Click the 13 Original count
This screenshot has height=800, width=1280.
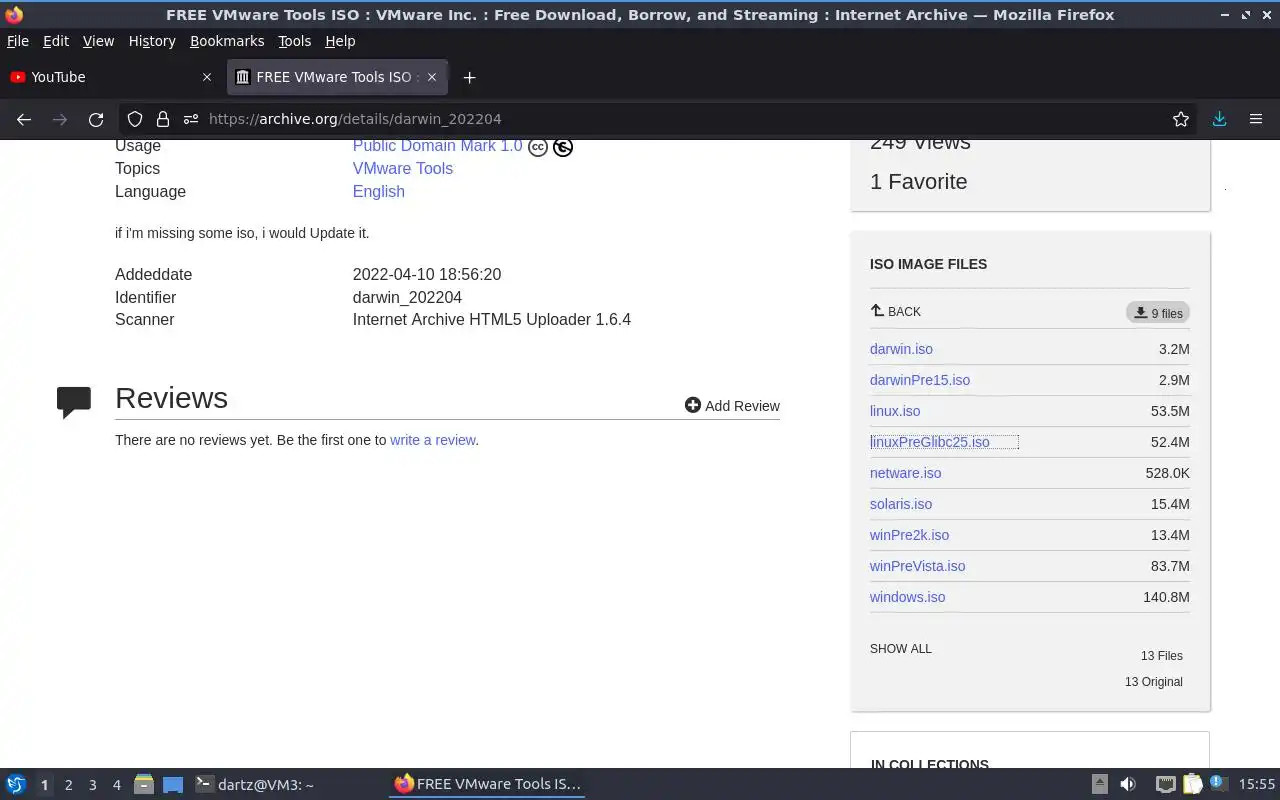point(1154,682)
